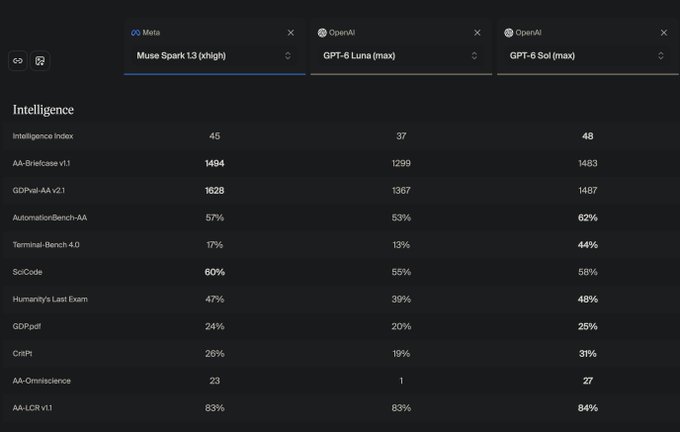Image resolution: width=680 pixels, height=432 pixels.
Task: Click the Meta logo icon
Action: coord(135,33)
